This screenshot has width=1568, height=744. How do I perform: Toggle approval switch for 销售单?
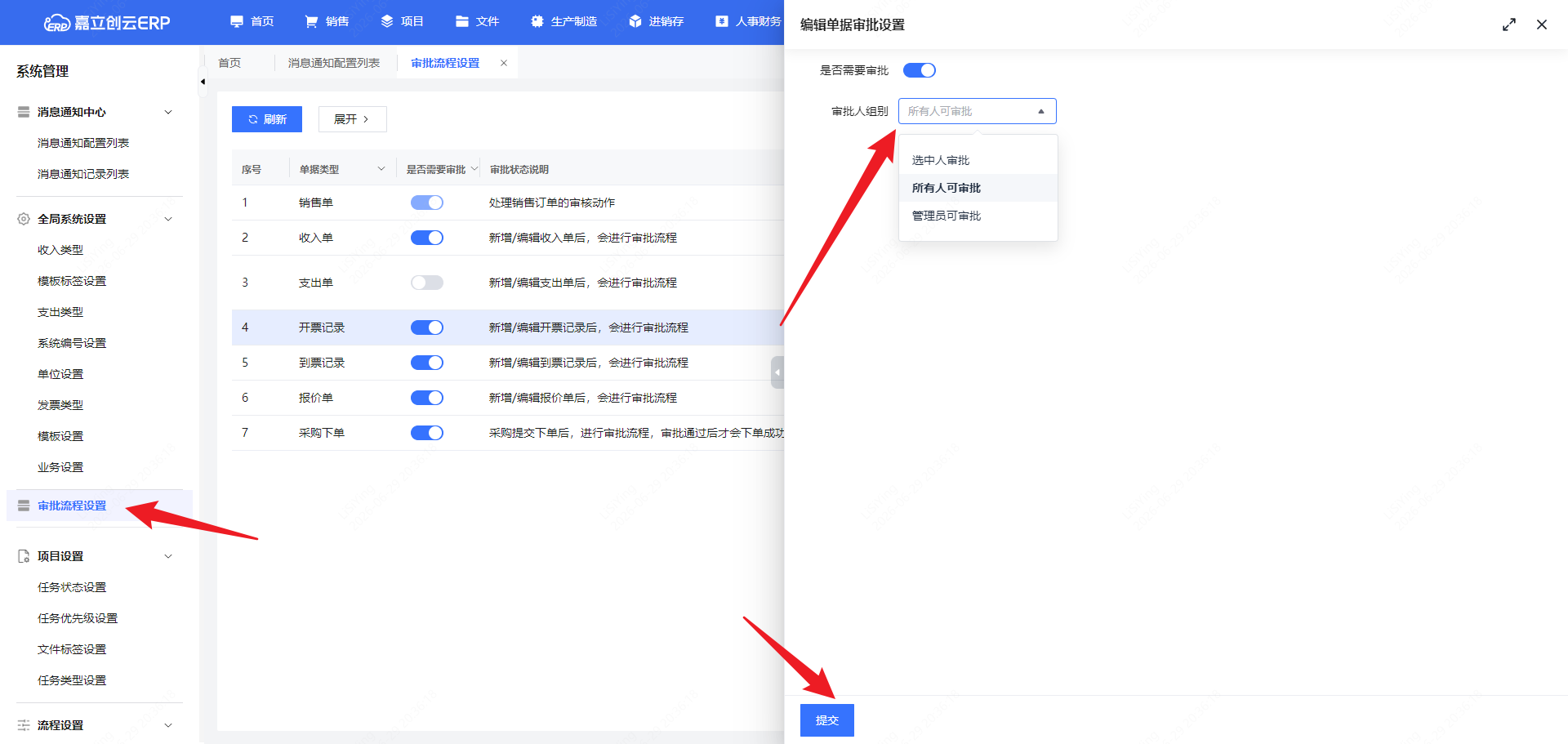click(427, 203)
